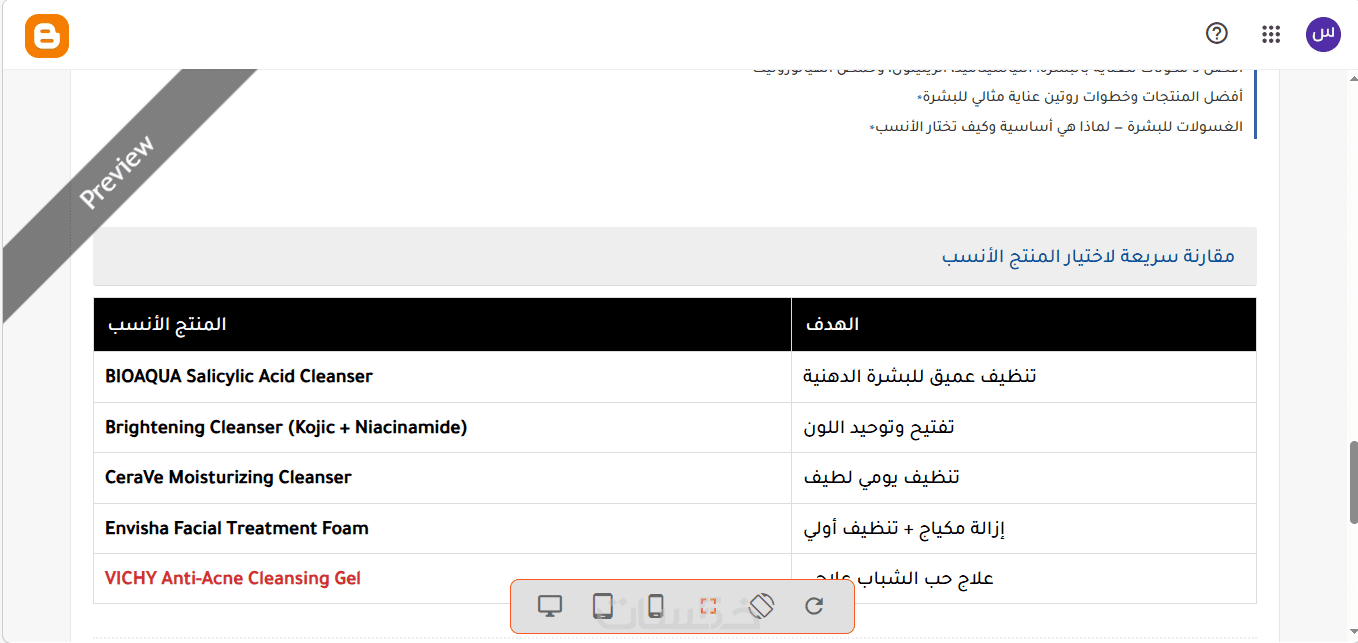This screenshot has width=1358, height=643.
Task: Open the help question mark icon
Action: click(x=1217, y=34)
